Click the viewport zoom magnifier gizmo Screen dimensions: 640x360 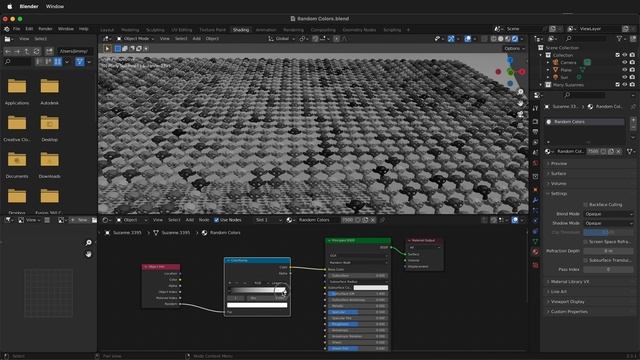click(x=520, y=92)
